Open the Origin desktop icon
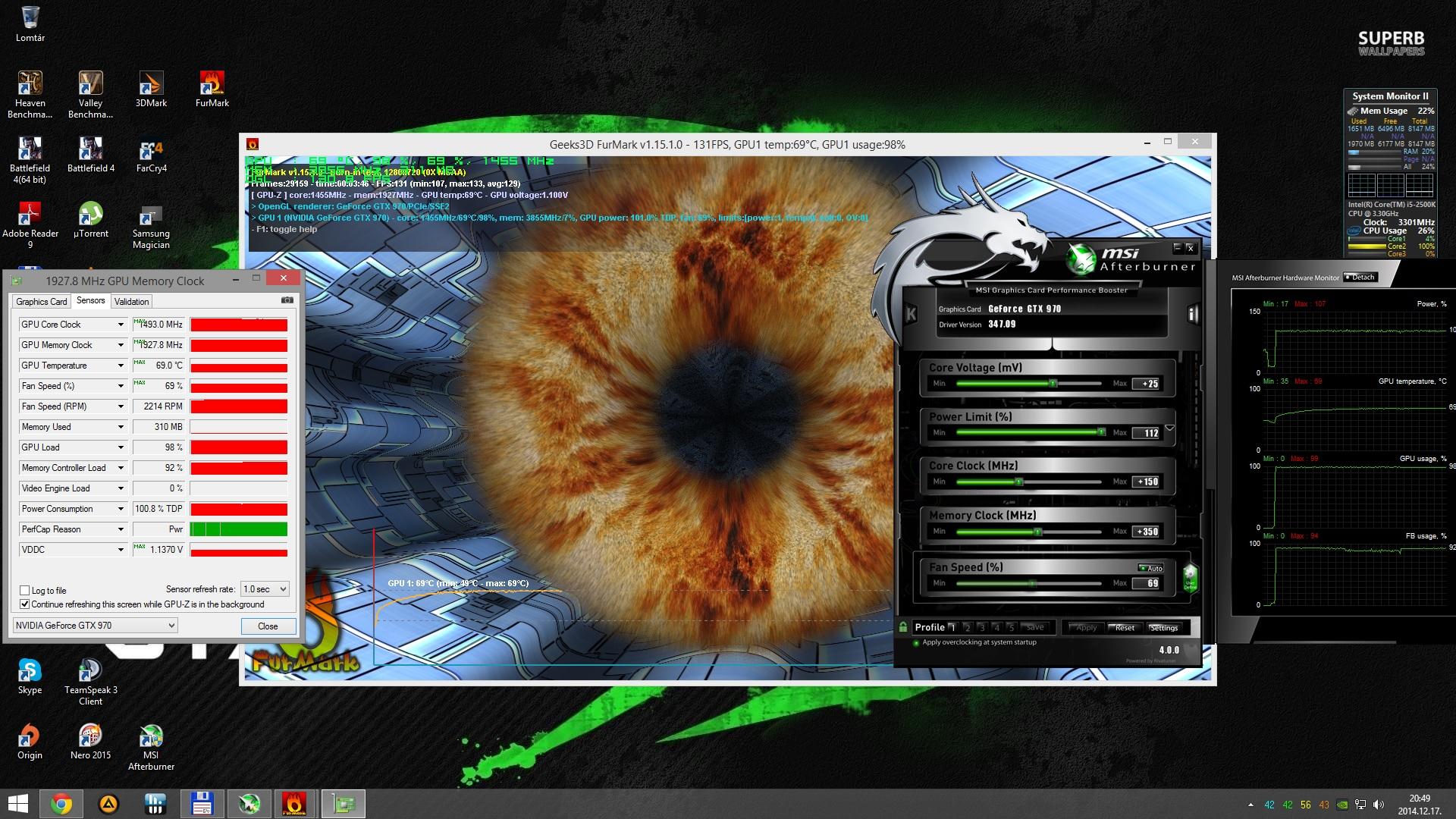 click(x=30, y=742)
